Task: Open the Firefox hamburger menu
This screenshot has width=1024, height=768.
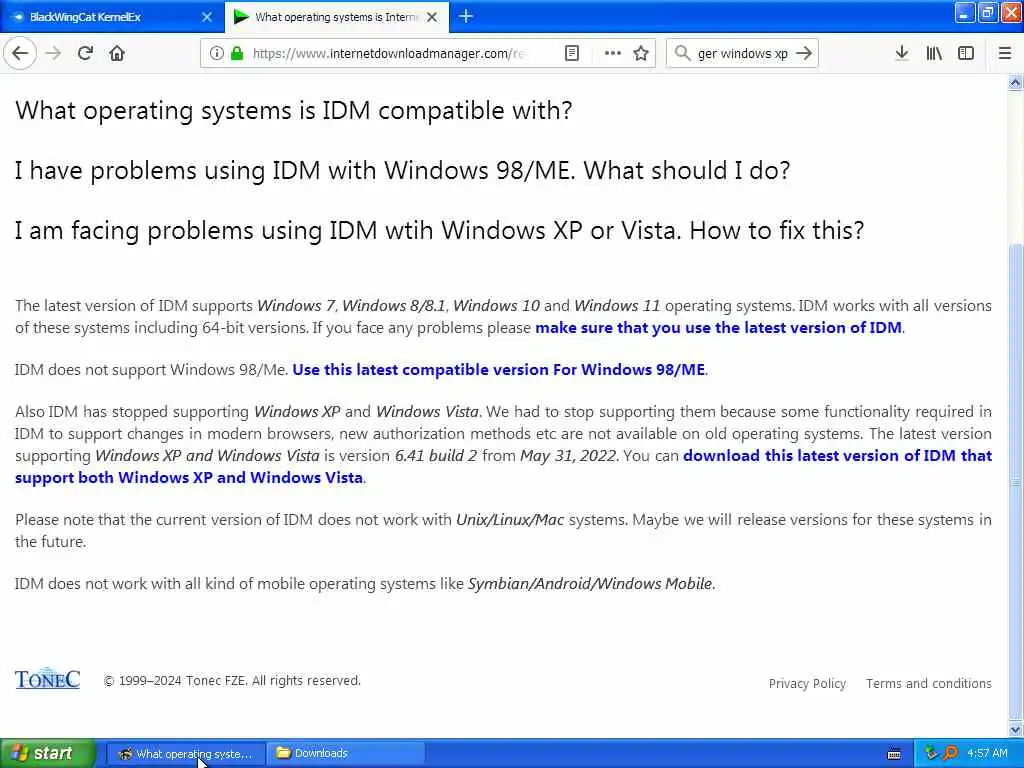Action: click(x=1005, y=54)
